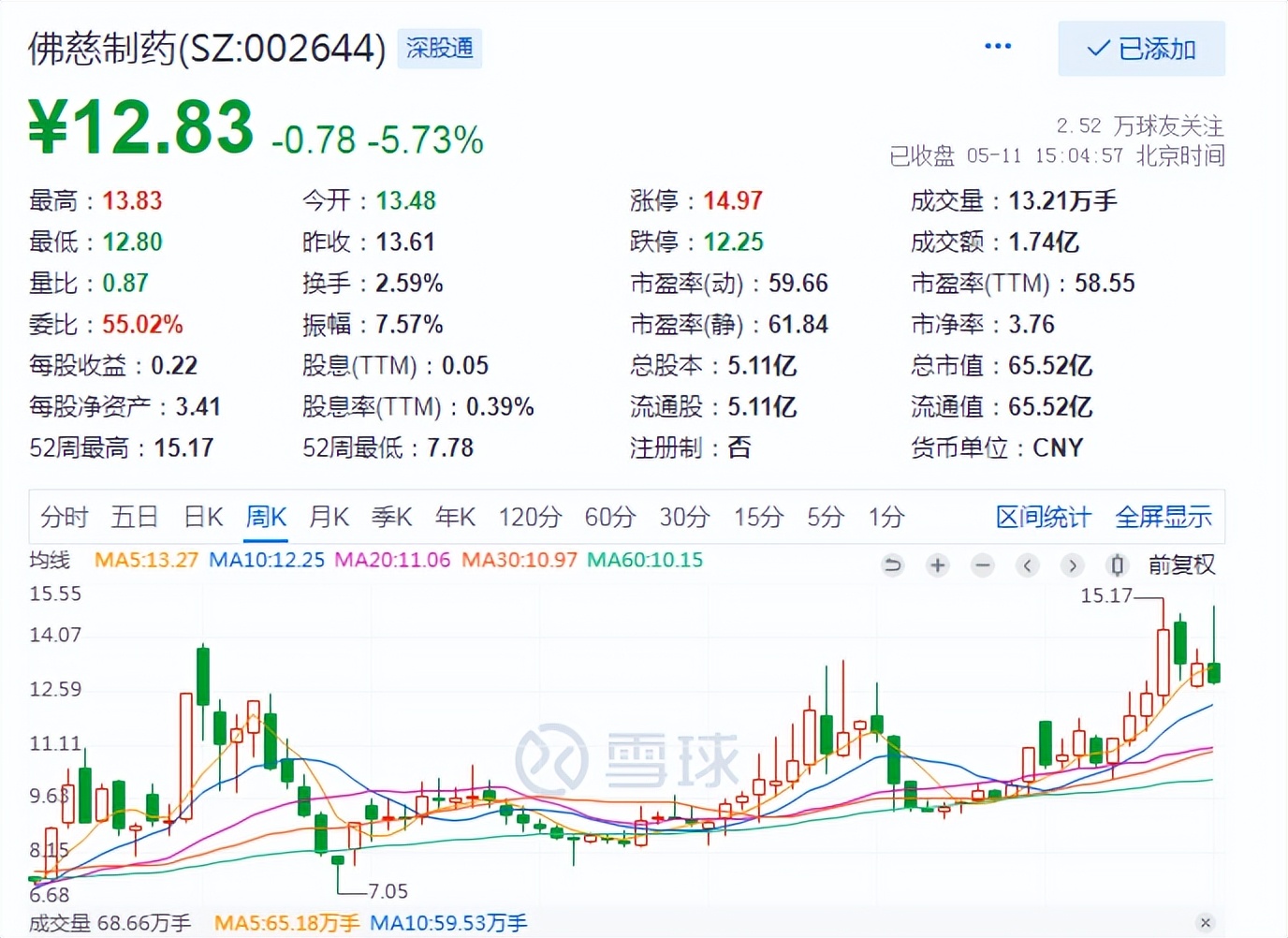
Task: Click the MA5:13.27 moving average legend
Action: tap(145, 560)
